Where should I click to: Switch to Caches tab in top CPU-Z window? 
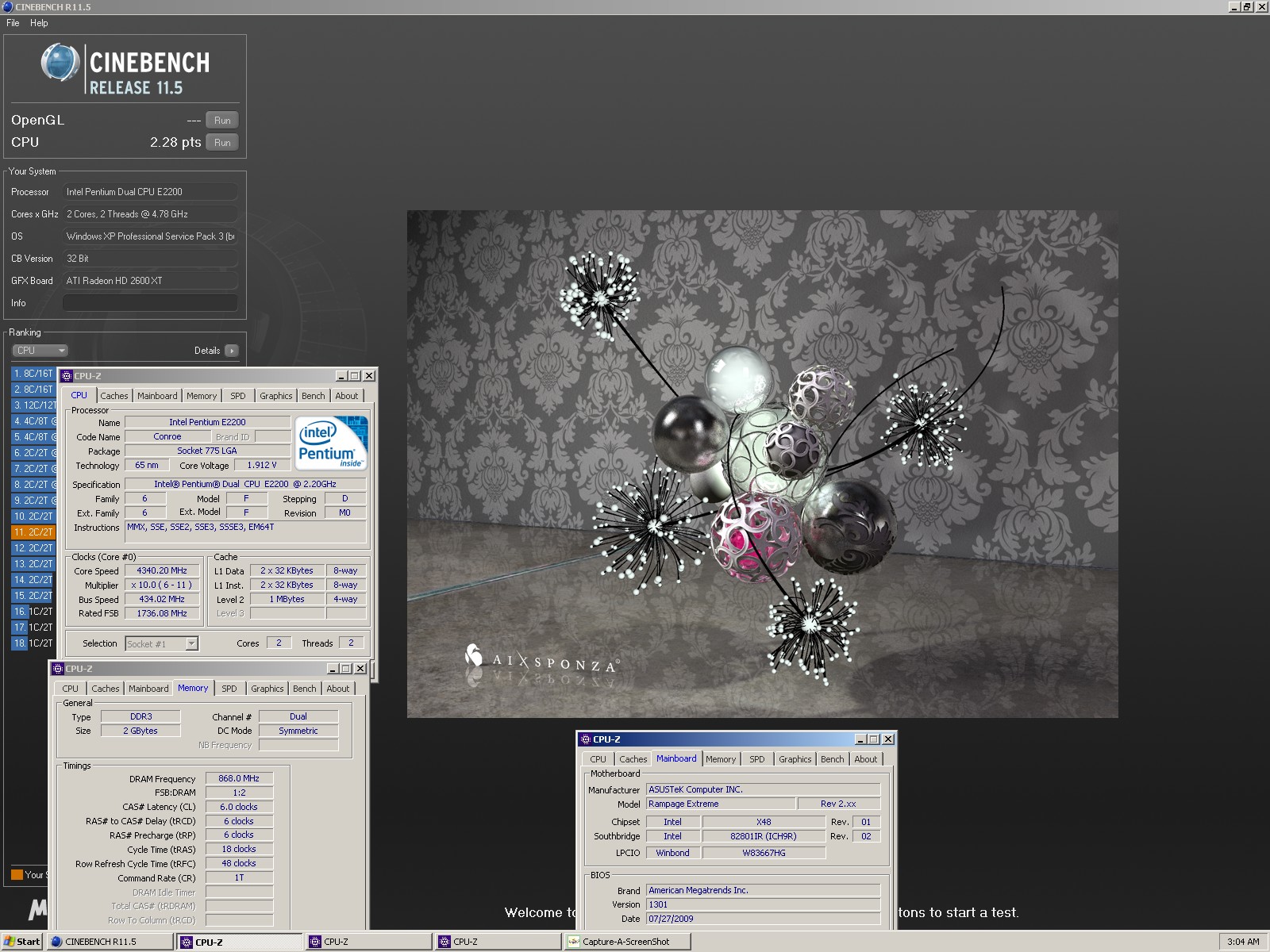(x=114, y=396)
